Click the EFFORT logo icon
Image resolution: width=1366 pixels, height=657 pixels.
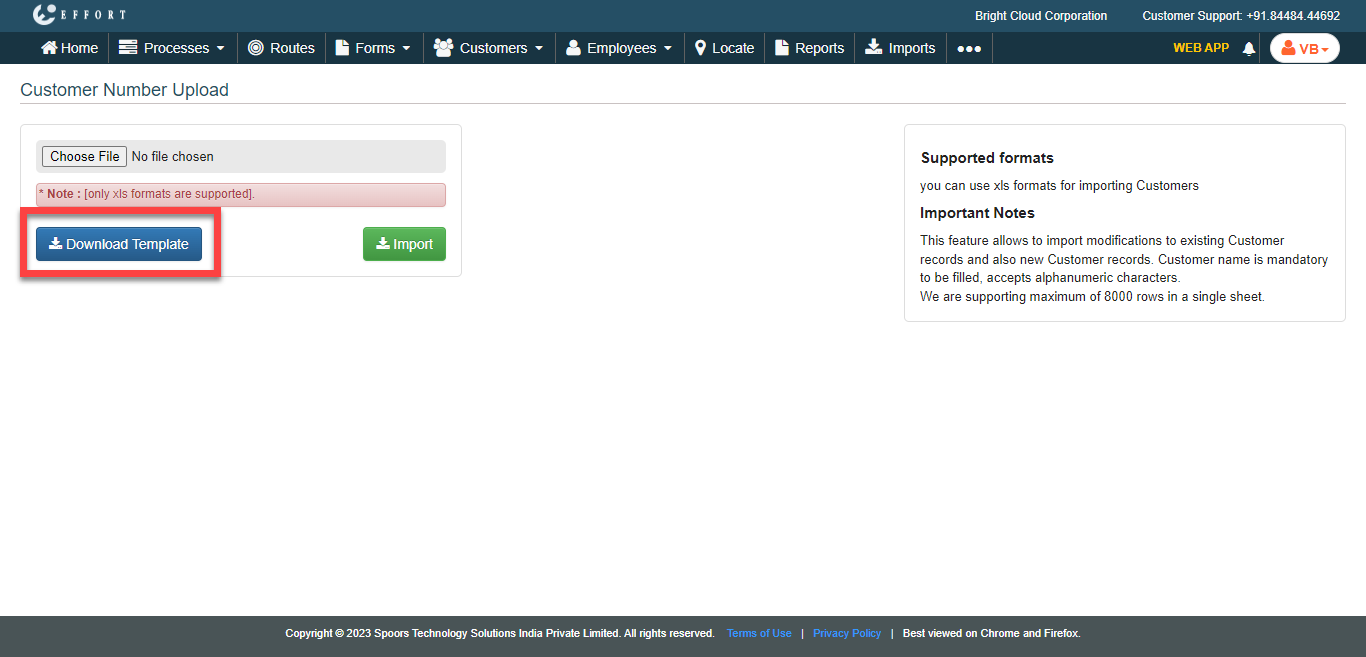tap(45, 15)
